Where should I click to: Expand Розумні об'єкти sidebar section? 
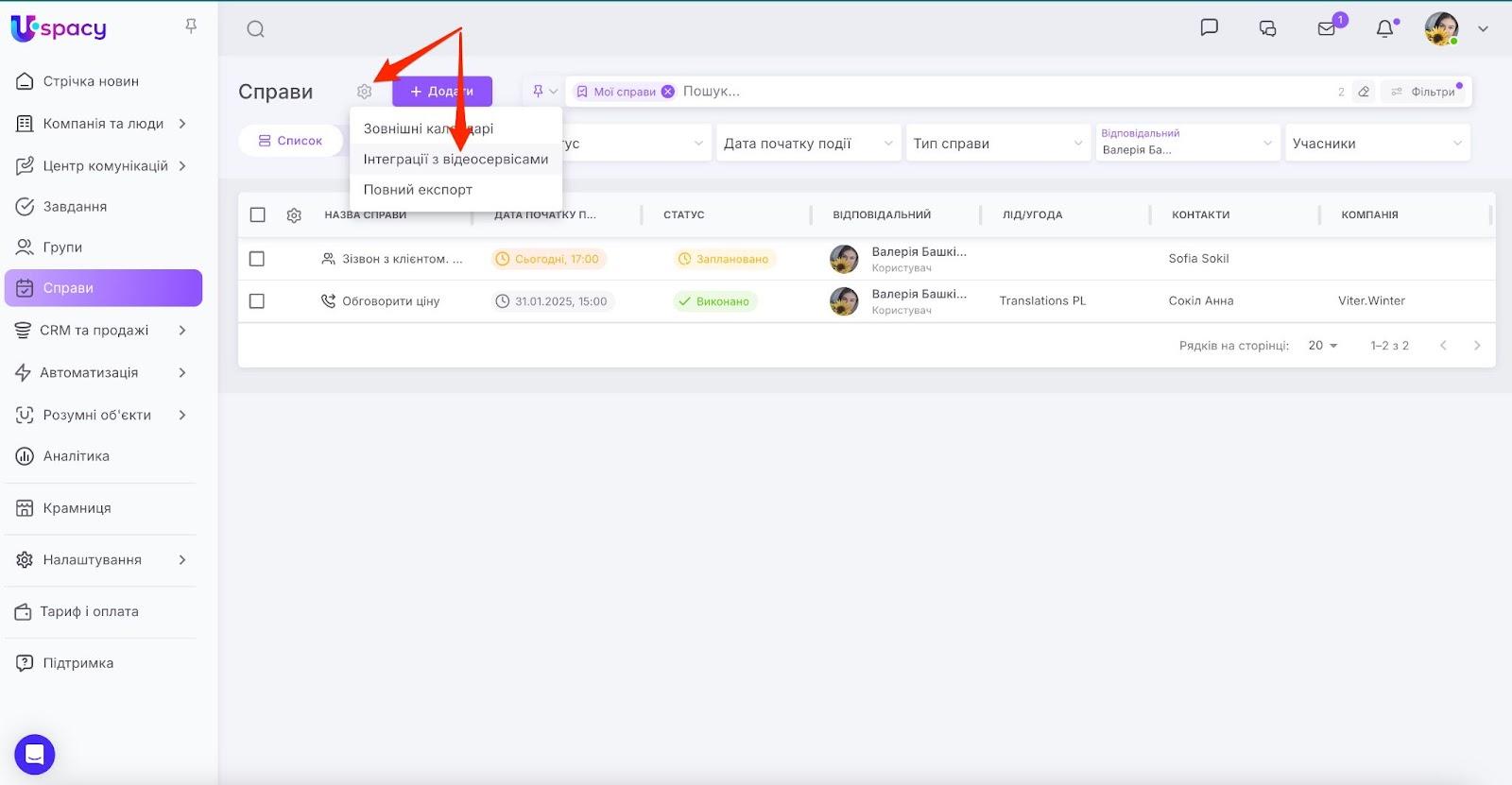pos(103,416)
